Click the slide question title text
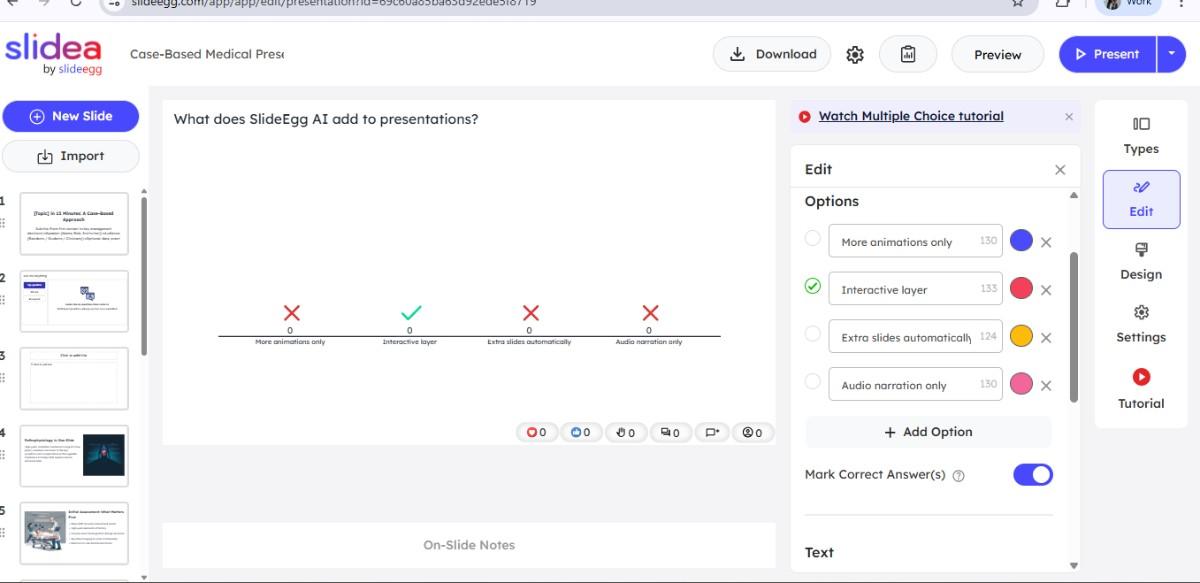This screenshot has height=583, width=1200. [x=326, y=119]
